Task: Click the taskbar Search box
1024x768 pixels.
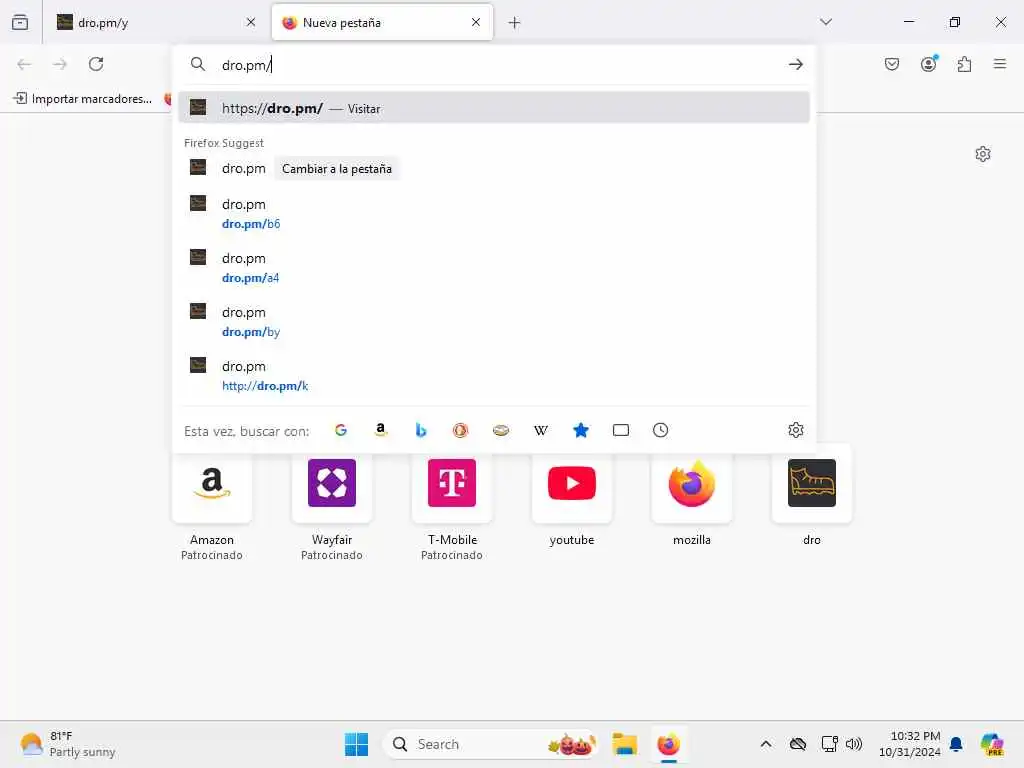Action: [491, 744]
